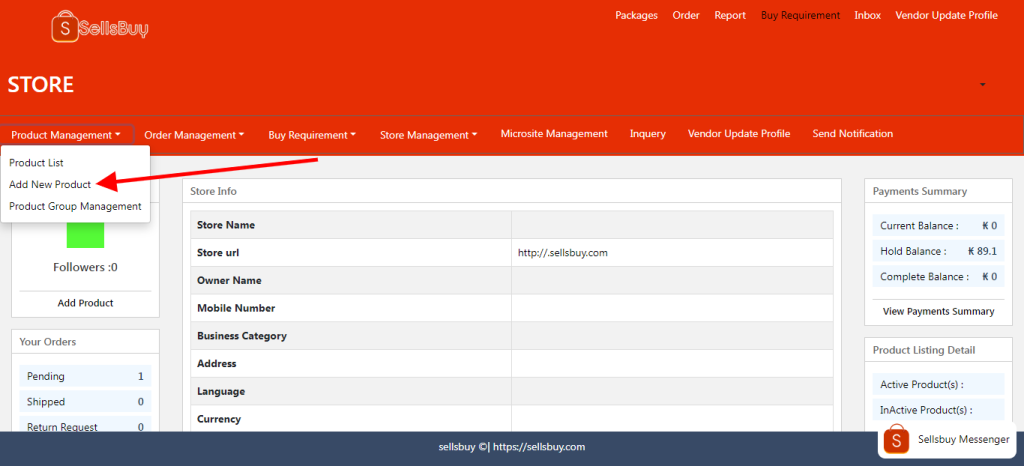Open the https://sellsbuy.com footer link
The width and height of the screenshot is (1024, 466).
pos(539,447)
